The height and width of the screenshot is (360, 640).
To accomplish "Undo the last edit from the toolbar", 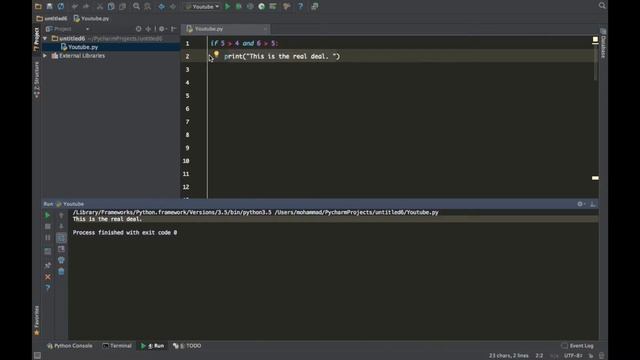I will click(75, 7).
